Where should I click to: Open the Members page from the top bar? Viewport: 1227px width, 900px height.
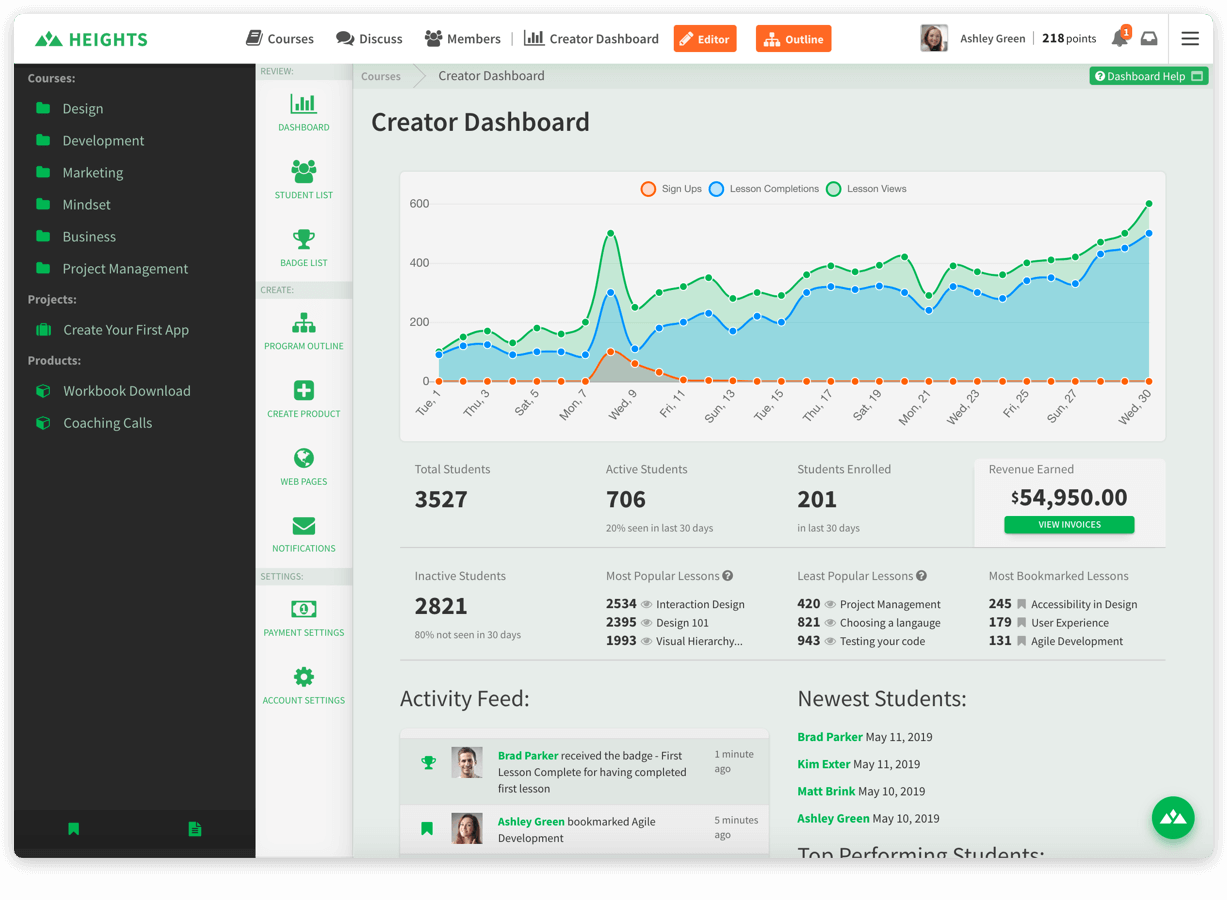[x=462, y=38]
